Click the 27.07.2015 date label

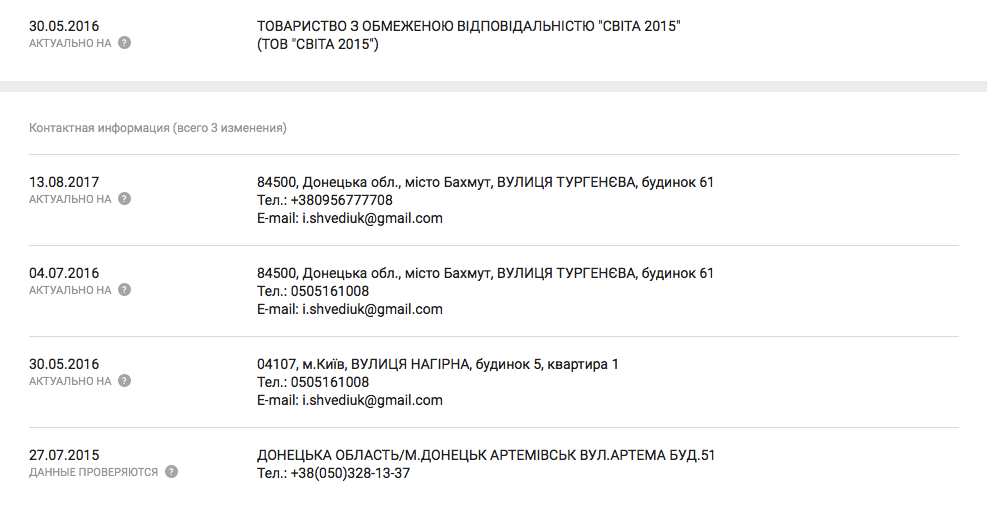tap(64, 455)
